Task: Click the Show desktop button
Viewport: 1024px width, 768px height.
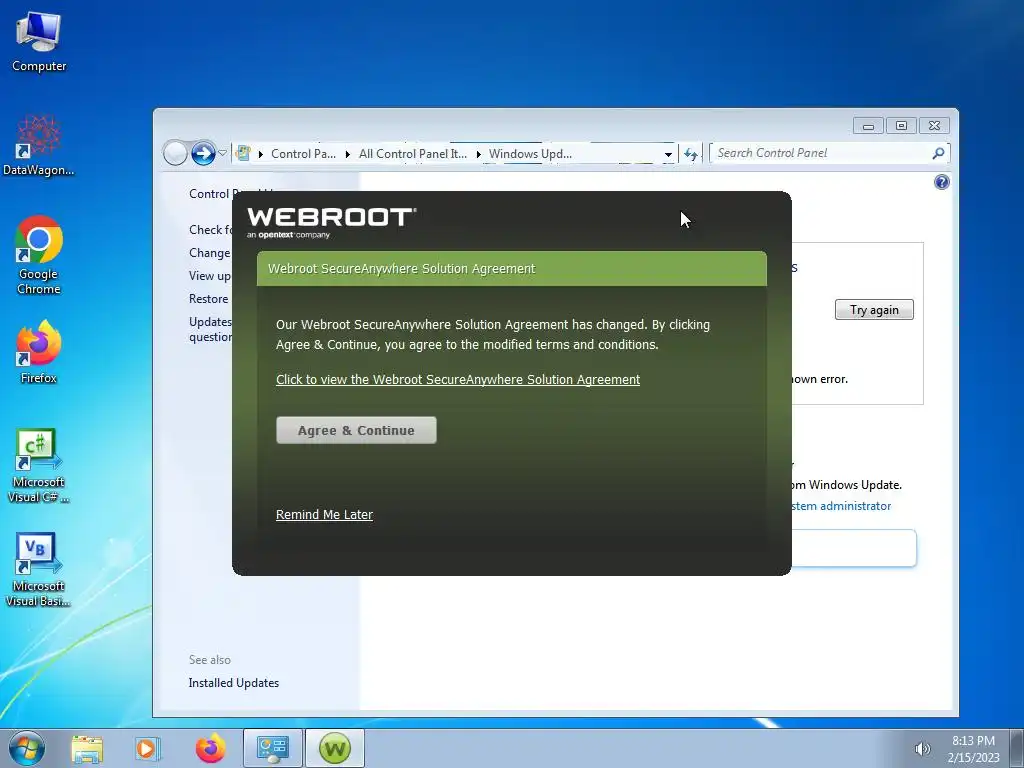Action: (x=1017, y=748)
